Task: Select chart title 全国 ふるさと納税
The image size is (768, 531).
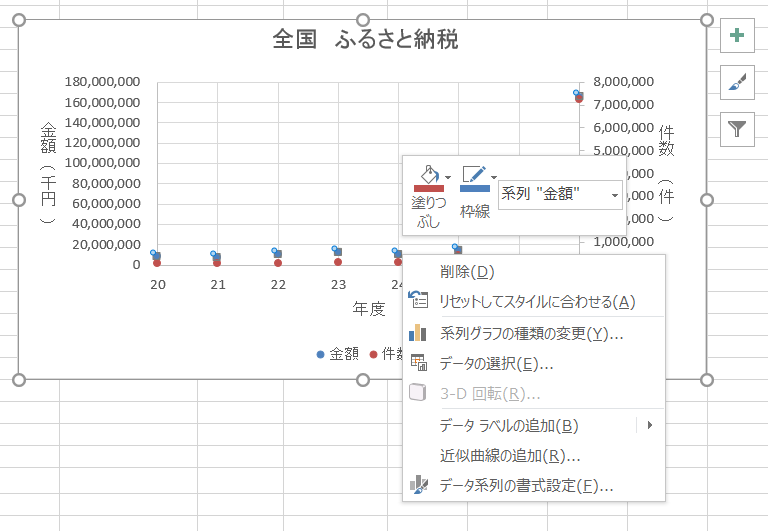Action: point(365,39)
